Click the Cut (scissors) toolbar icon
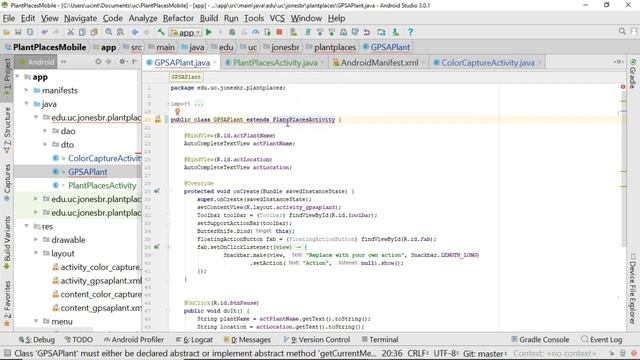 70,32
